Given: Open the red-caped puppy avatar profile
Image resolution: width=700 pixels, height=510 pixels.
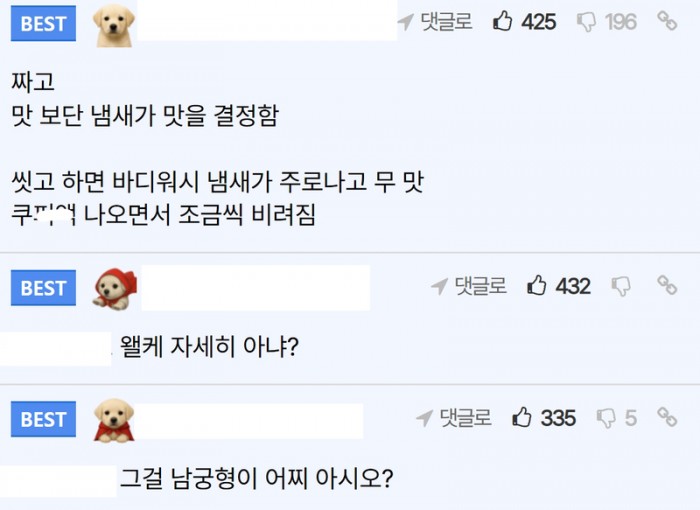Looking at the screenshot, I should [114, 421].
